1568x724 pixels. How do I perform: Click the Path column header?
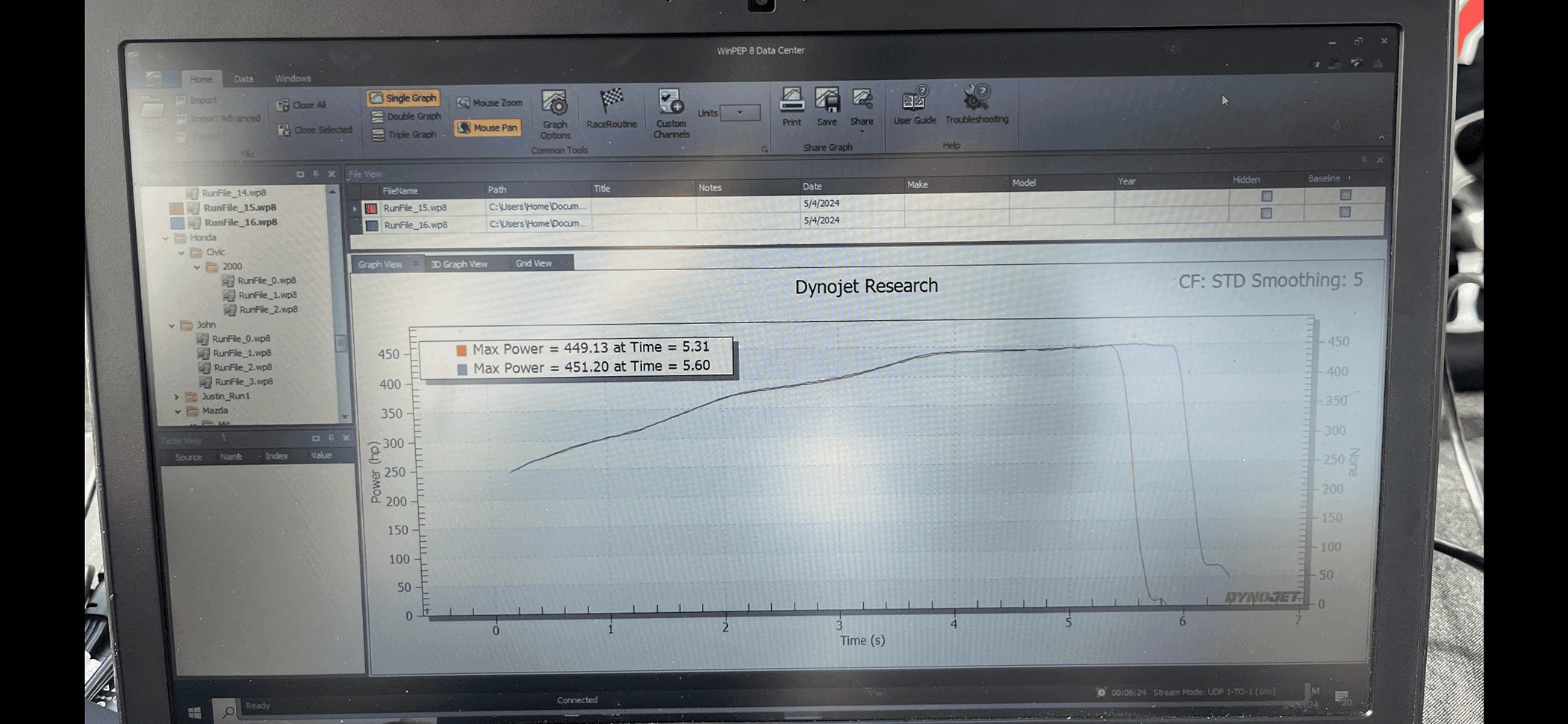pos(497,190)
